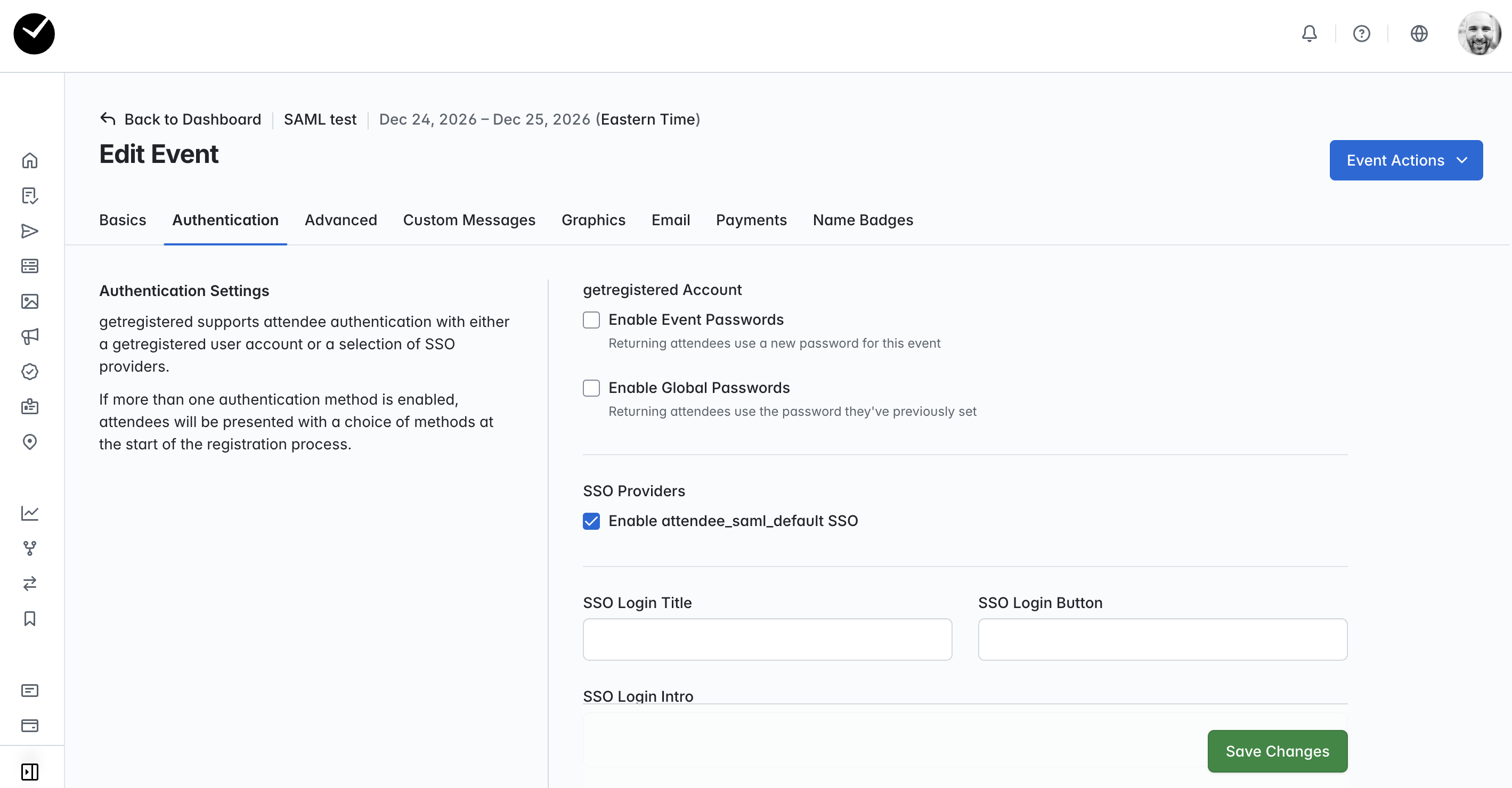This screenshot has width=1512, height=788.
Task: Click the Save Changes button
Action: point(1277,751)
